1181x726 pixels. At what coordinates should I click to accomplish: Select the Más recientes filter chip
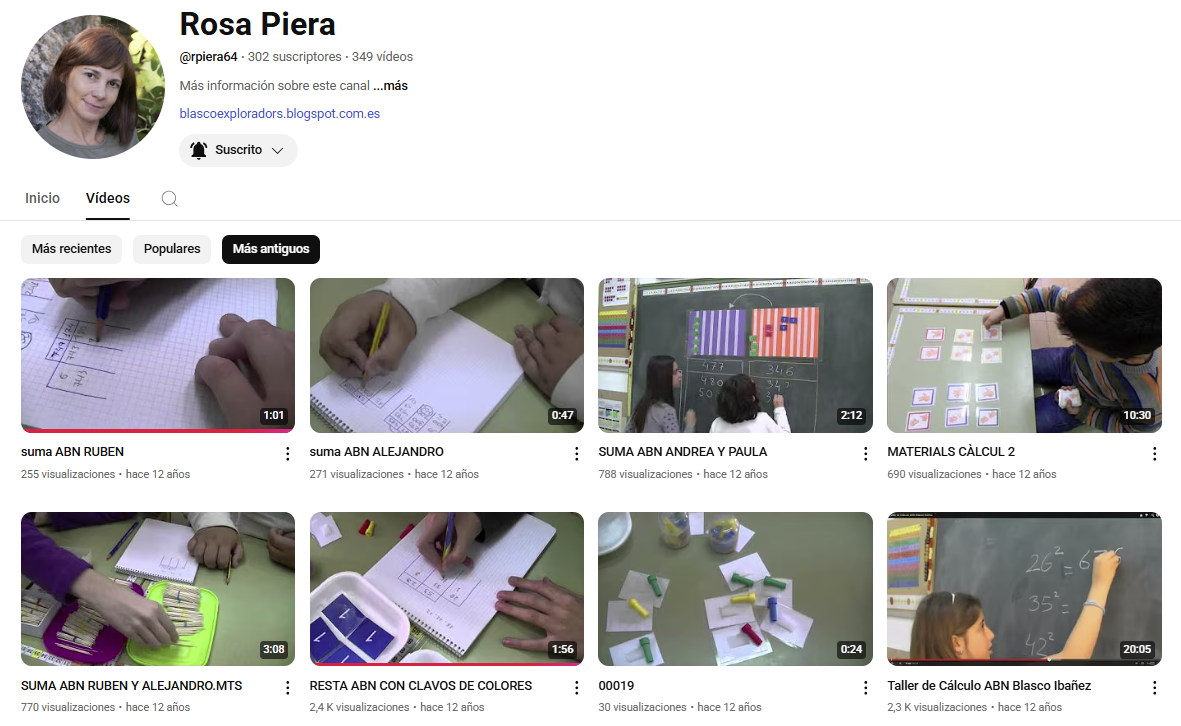click(x=72, y=249)
